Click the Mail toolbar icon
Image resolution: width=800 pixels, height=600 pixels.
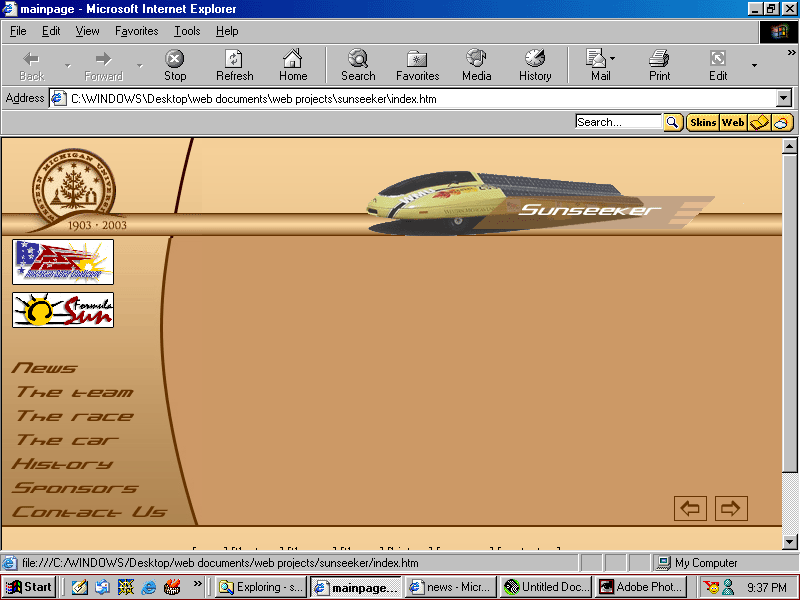point(596,65)
